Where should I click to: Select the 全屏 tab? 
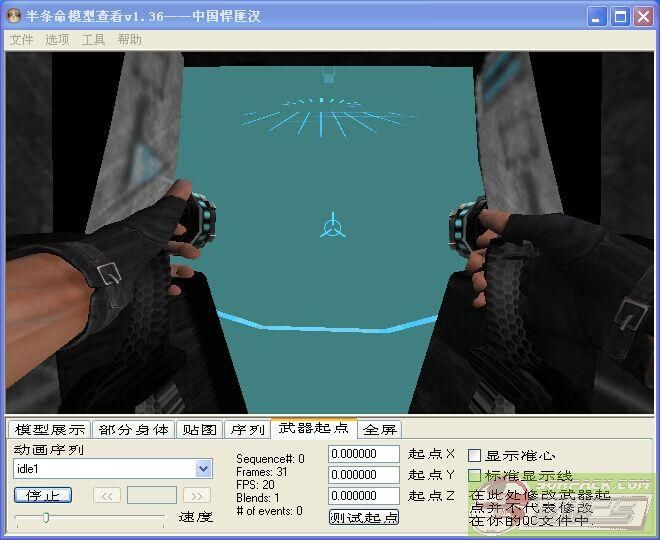tap(379, 429)
